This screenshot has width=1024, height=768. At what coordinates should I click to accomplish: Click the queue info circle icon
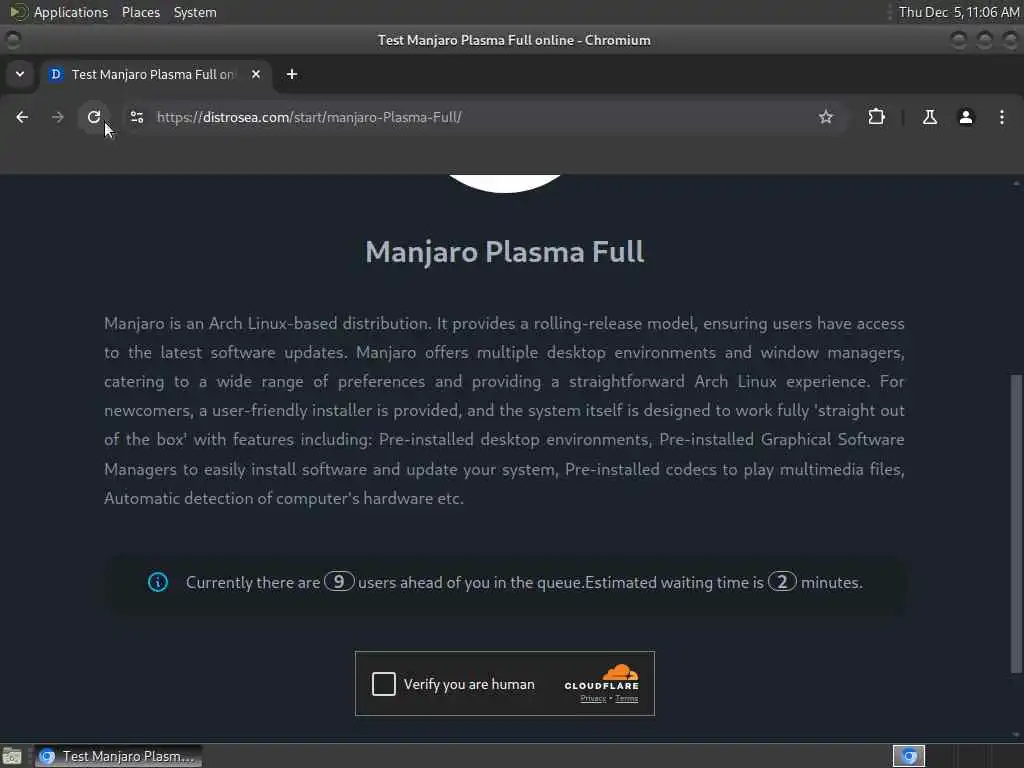click(x=158, y=582)
